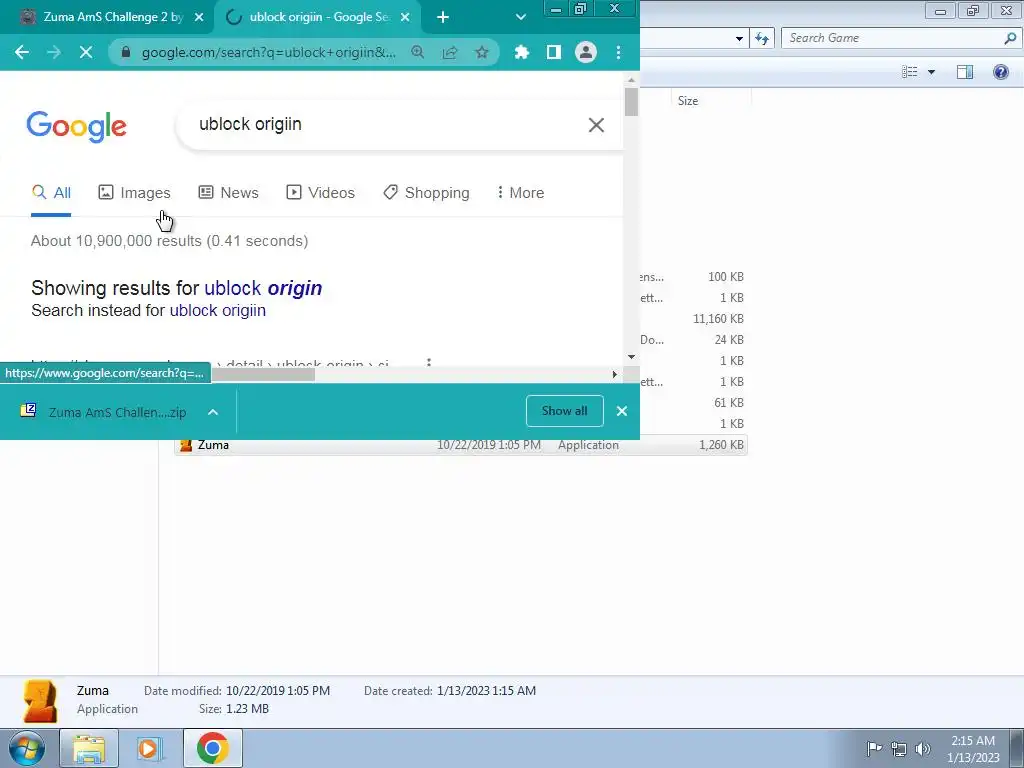The height and width of the screenshot is (768, 1024).
Task: Open a new Chrome tab
Action: point(443,17)
